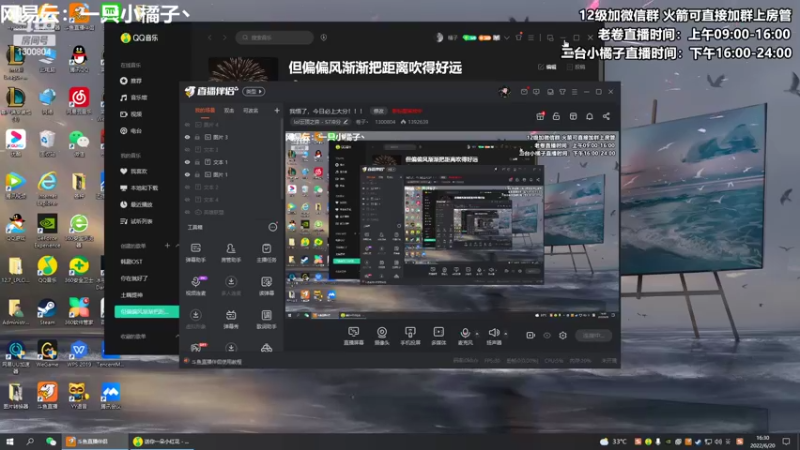Image resolution: width=800 pixels, height=450 pixels.
Task: Open the 读弹幕 tool
Action: tap(266, 286)
